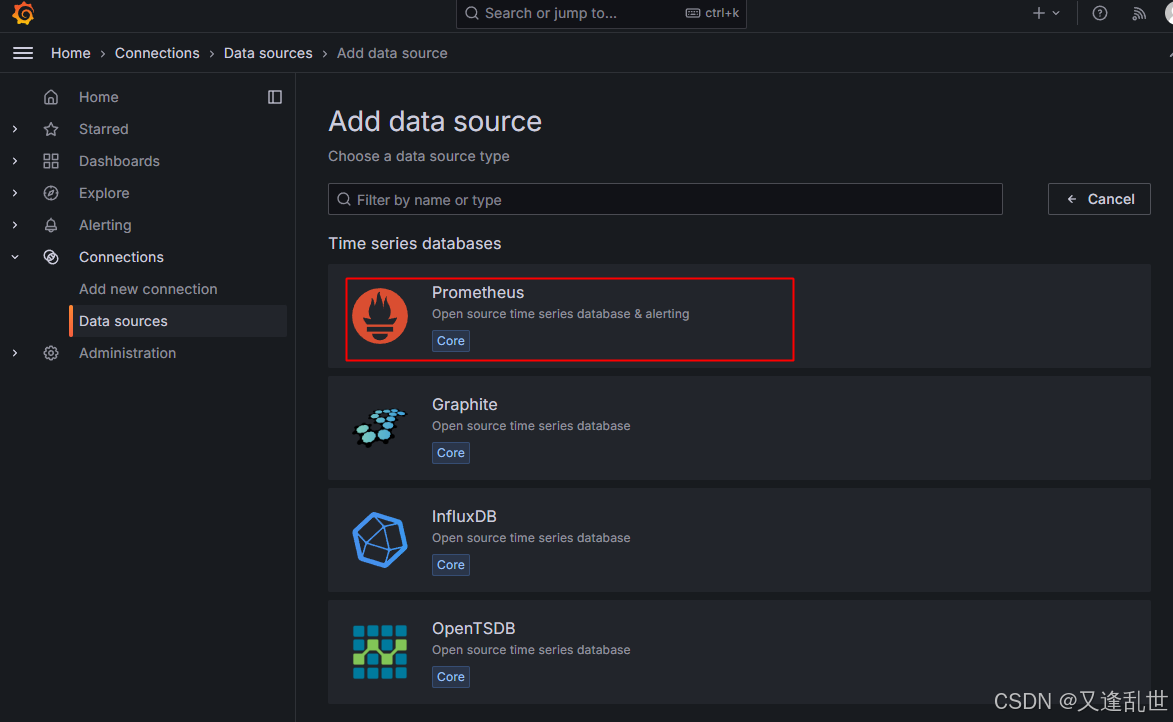The image size is (1173, 722).
Task: Click the plus add new icon
Action: (1038, 13)
